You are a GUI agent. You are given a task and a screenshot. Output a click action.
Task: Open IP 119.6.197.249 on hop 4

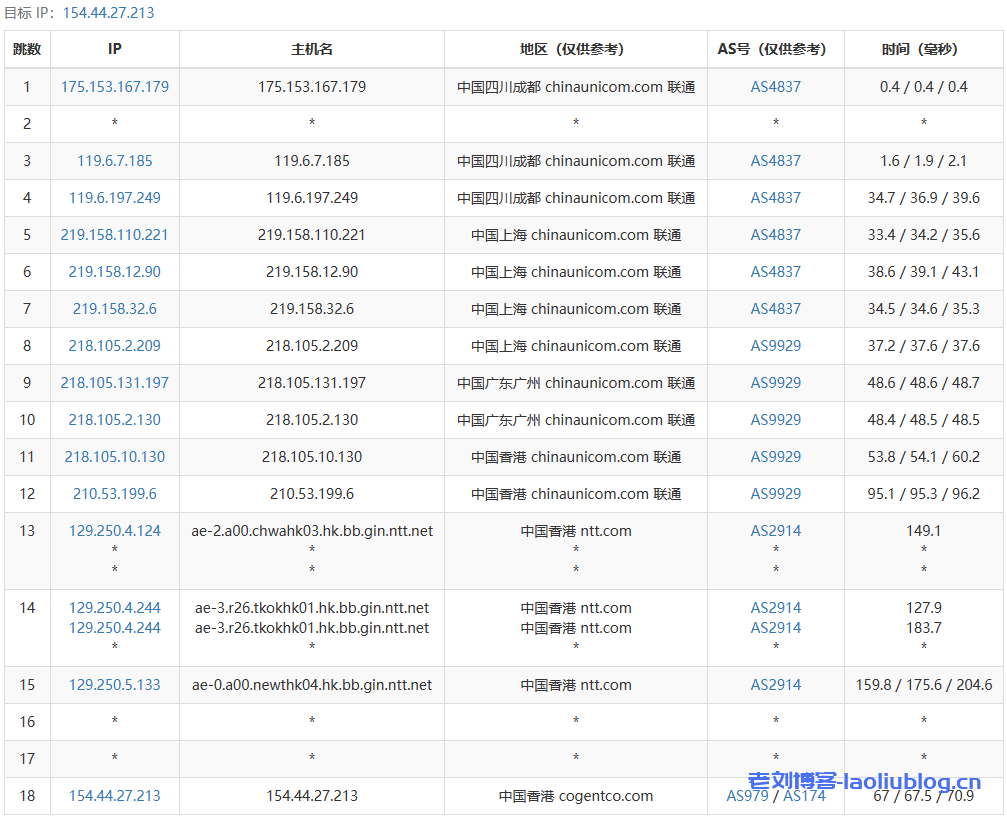114,198
